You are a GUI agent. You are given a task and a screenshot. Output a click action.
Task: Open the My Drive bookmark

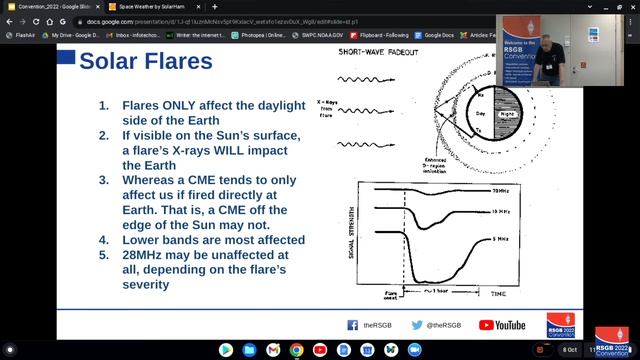71,36
